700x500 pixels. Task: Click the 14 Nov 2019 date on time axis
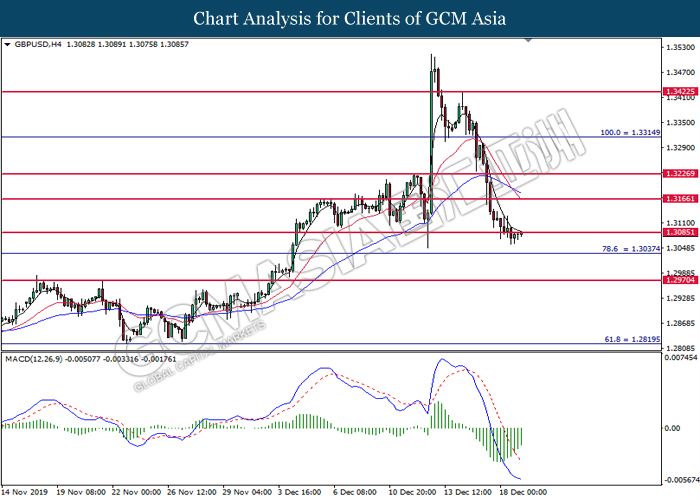[25, 492]
